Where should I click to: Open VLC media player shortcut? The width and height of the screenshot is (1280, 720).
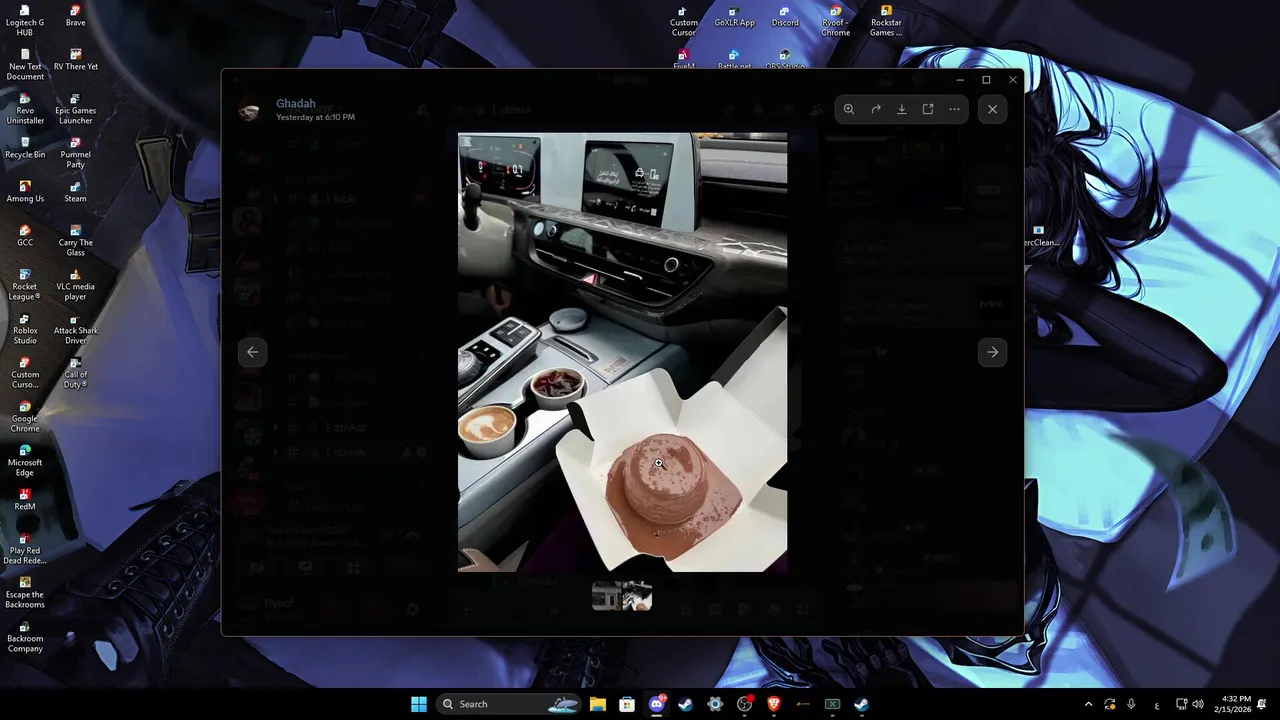click(x=75, y=285)
